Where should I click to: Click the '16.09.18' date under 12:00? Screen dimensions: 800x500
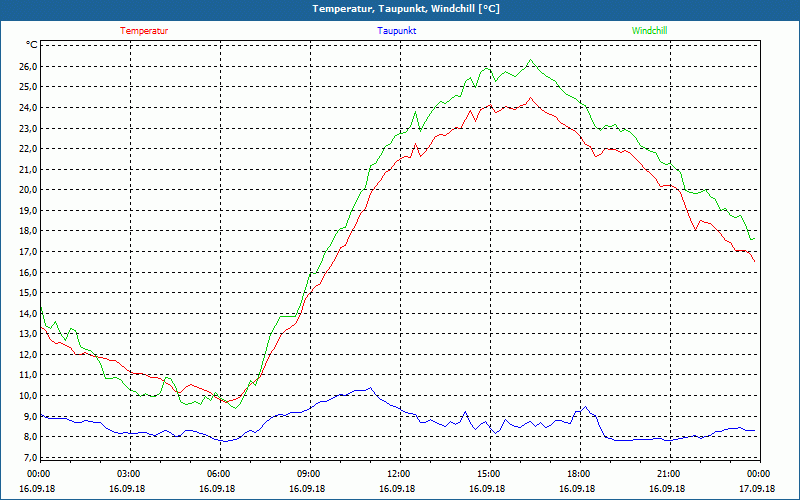[x=397, y=489]
